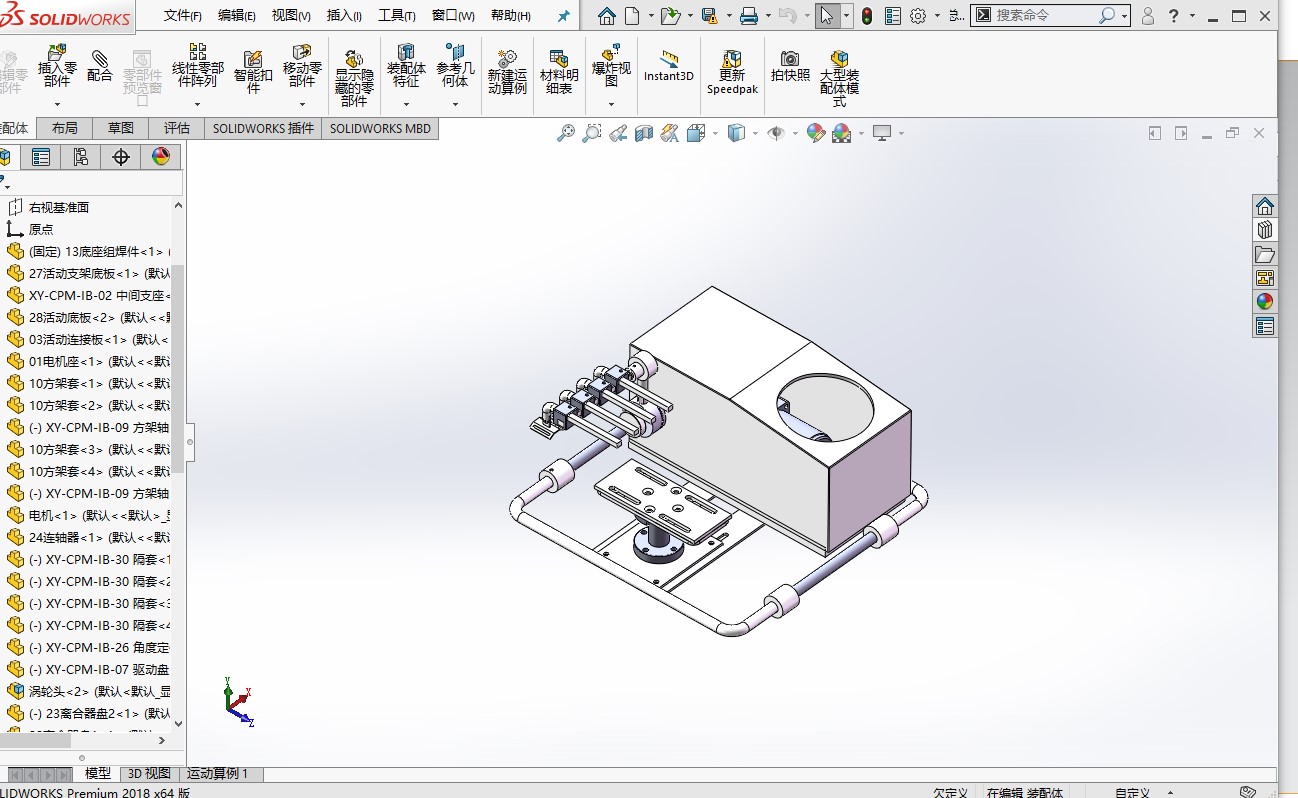This screenshot has height=798, width=1298.
Task: Open the 视图(V) View menu
Action: click(291, 16)
